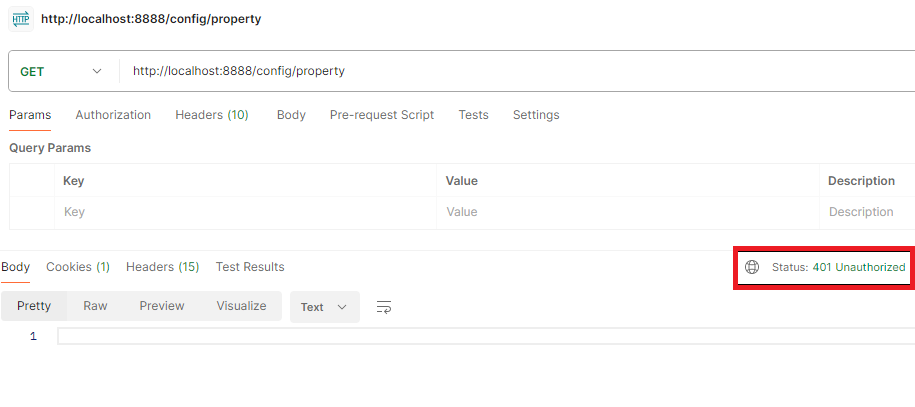Show response Headers (15) tab
The height and width of the screenshot is (407, 915).
tap(162, 267)
